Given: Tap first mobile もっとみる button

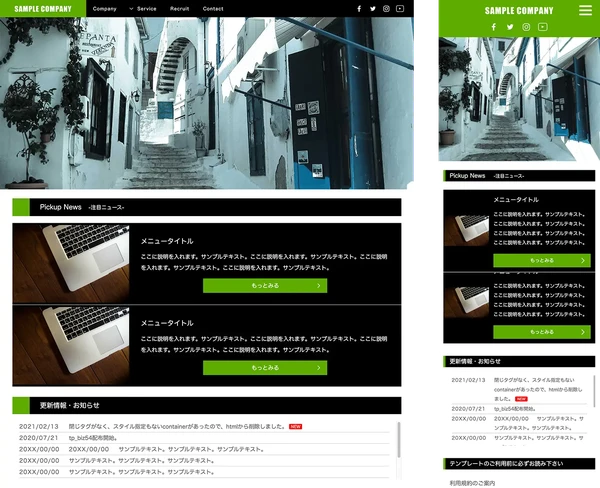Looking at the screenshot, I should tap(542, 260).
